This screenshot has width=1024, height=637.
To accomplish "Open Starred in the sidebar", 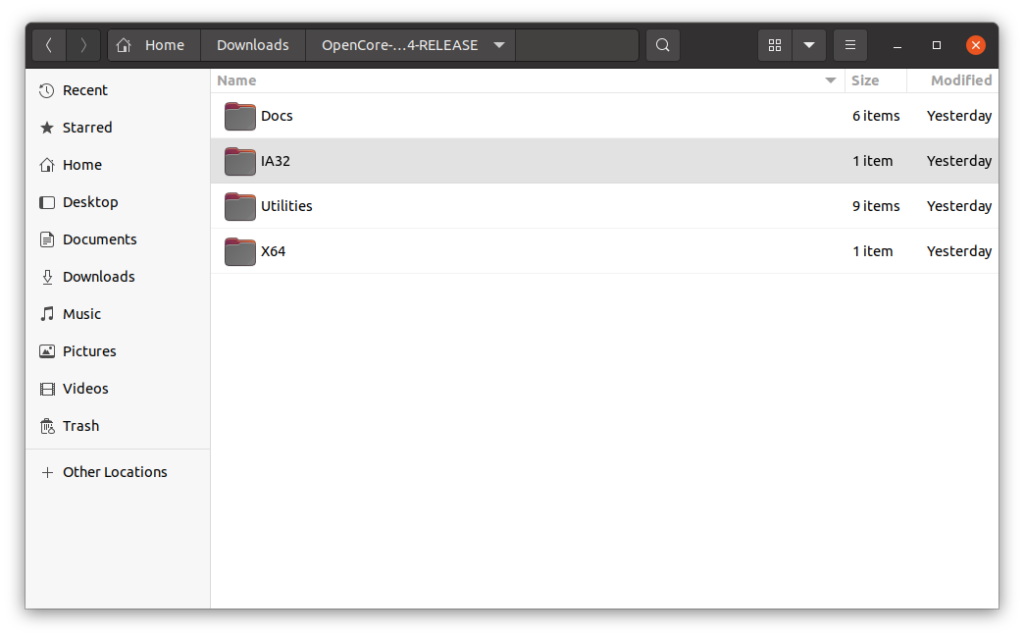I will pos(118,128).
